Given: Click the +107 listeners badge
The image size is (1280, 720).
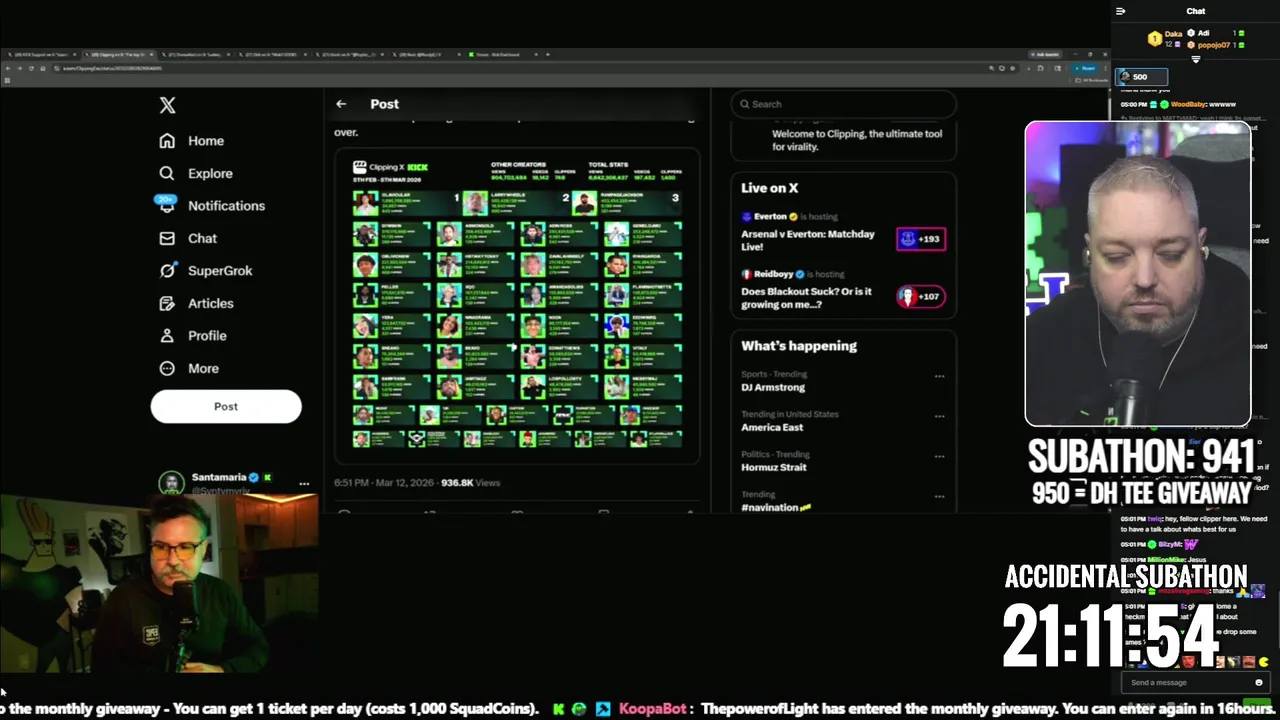Looking at the screenshot, I should pos(921,296).
